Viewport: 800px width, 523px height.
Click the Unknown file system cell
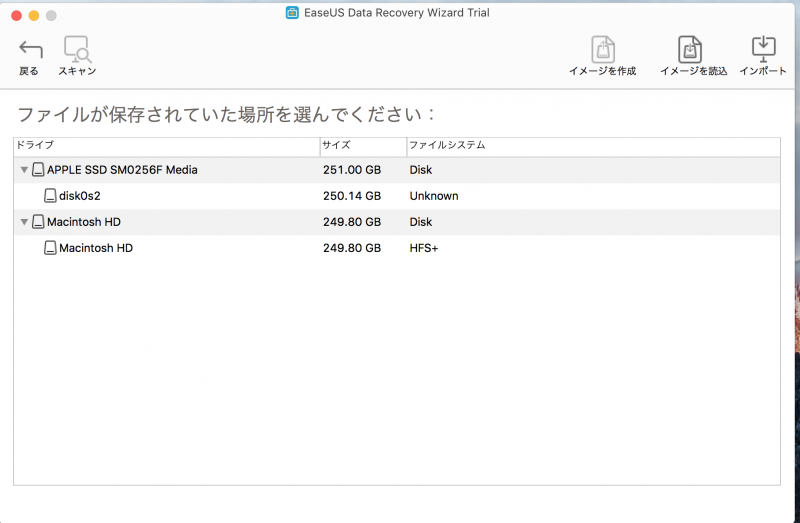(434, 196)
